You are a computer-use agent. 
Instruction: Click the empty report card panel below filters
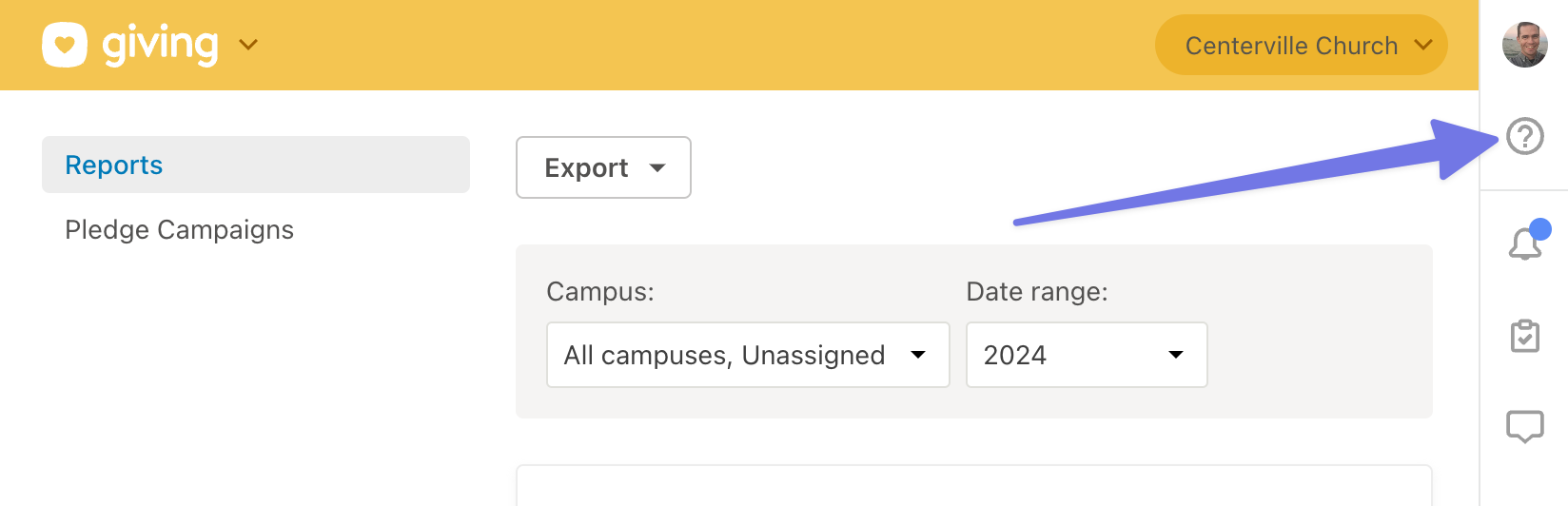974,485
